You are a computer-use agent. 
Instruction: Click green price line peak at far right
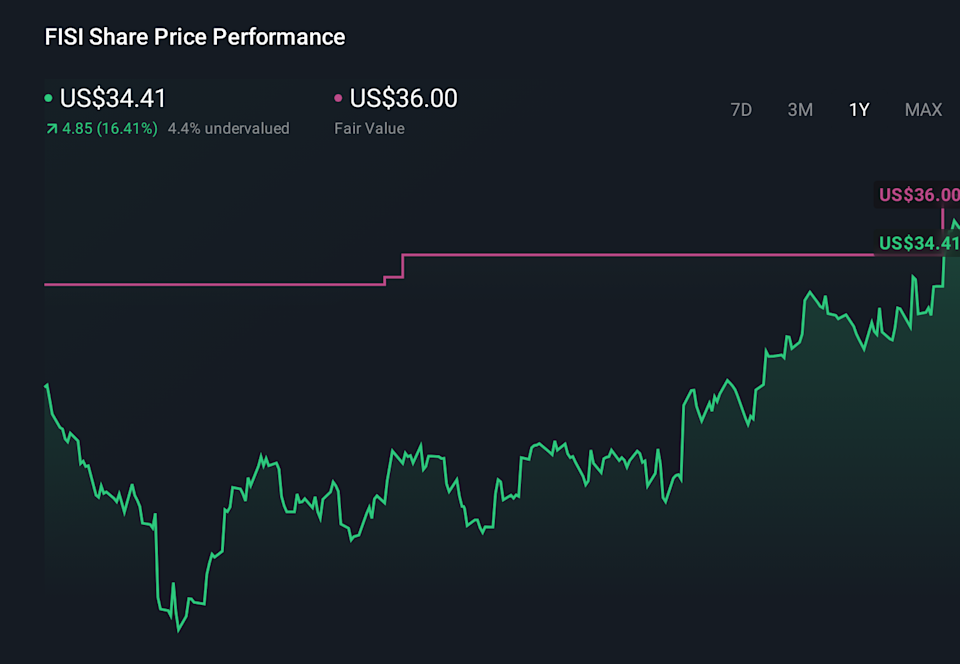[954, 221]
